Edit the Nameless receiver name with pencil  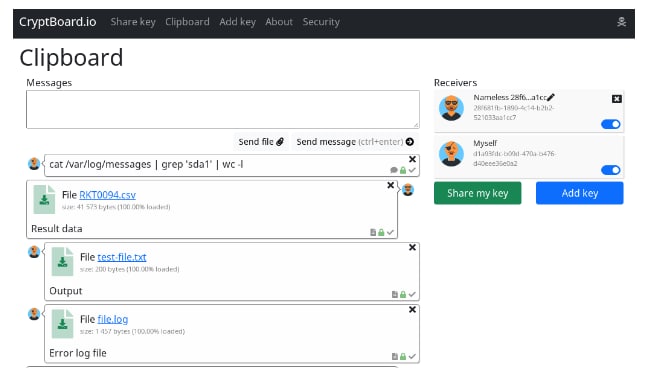tap(551, 97)
